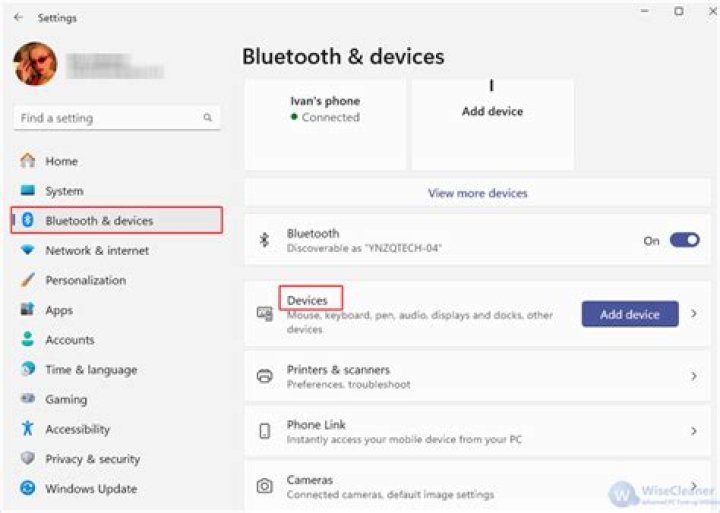Click the Add device card with plus
The image size is (720, 513).
coord(493,124)
